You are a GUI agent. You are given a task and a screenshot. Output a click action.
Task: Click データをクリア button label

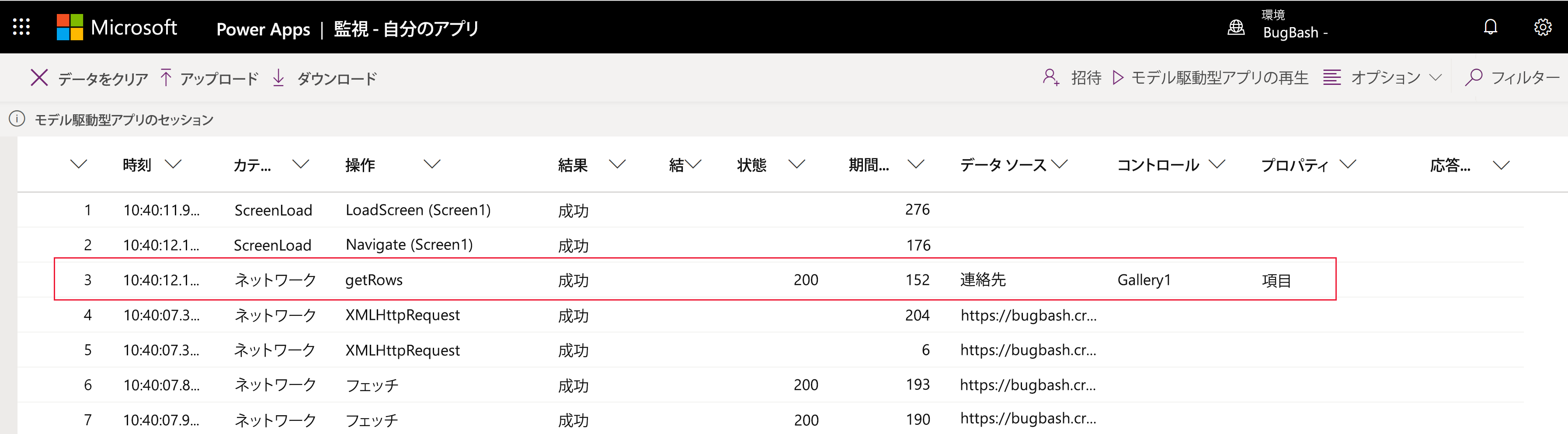click(x=103, y=79)
